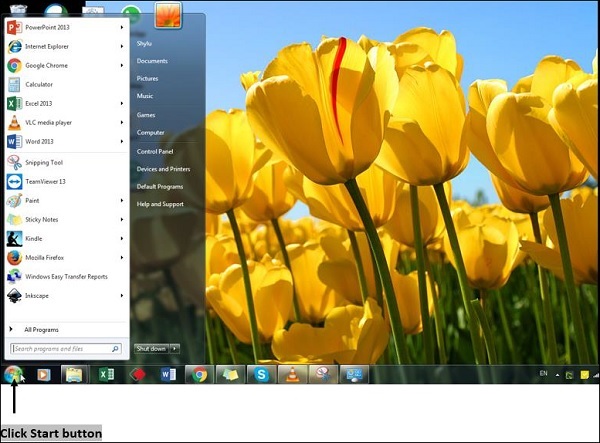Open Documents library link

coord(152,61)
